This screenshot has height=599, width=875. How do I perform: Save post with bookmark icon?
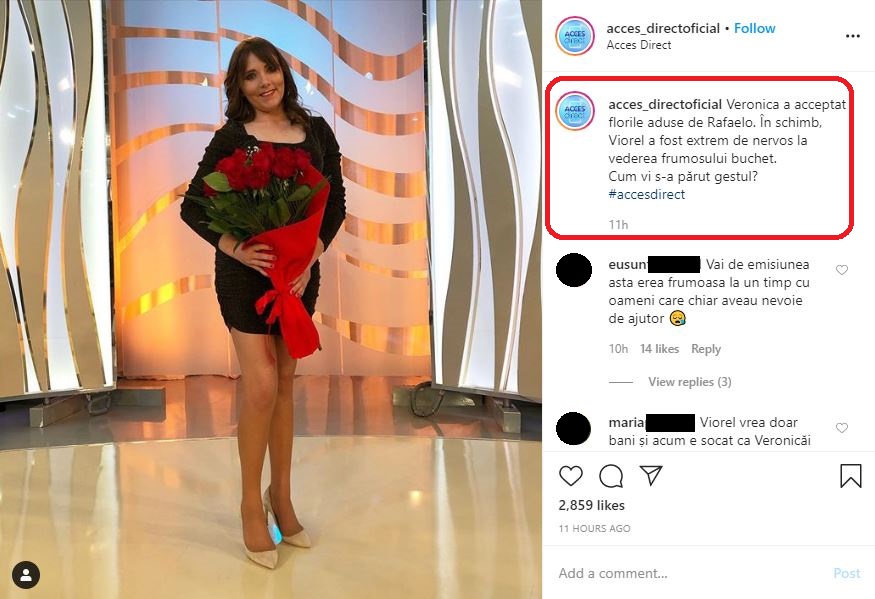pyautogui.click(x=850, y=476)
